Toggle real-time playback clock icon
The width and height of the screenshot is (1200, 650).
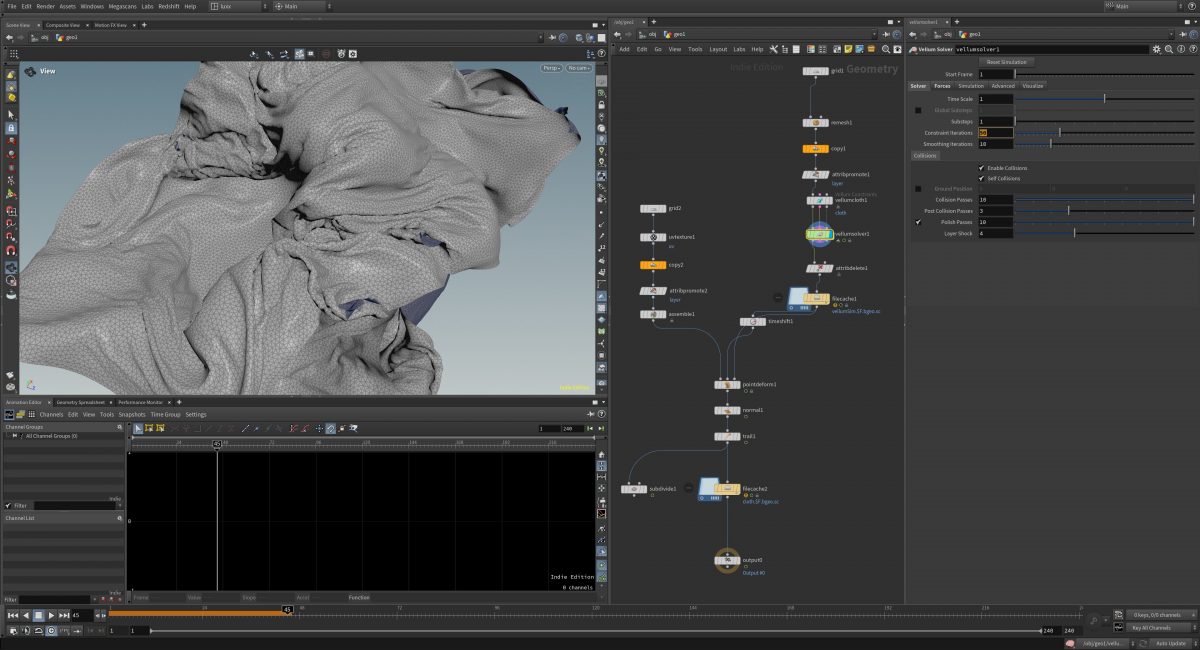coord(52,631)
